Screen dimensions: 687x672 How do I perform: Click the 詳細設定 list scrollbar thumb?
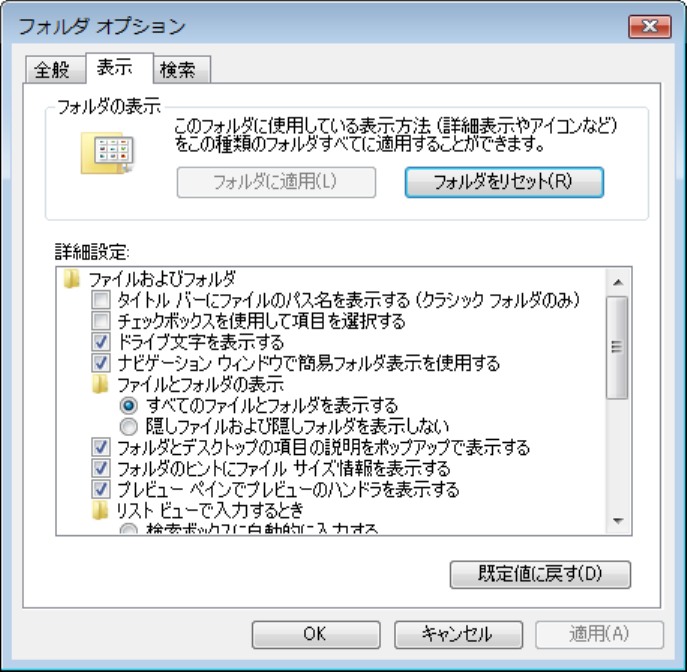[618, 347]
